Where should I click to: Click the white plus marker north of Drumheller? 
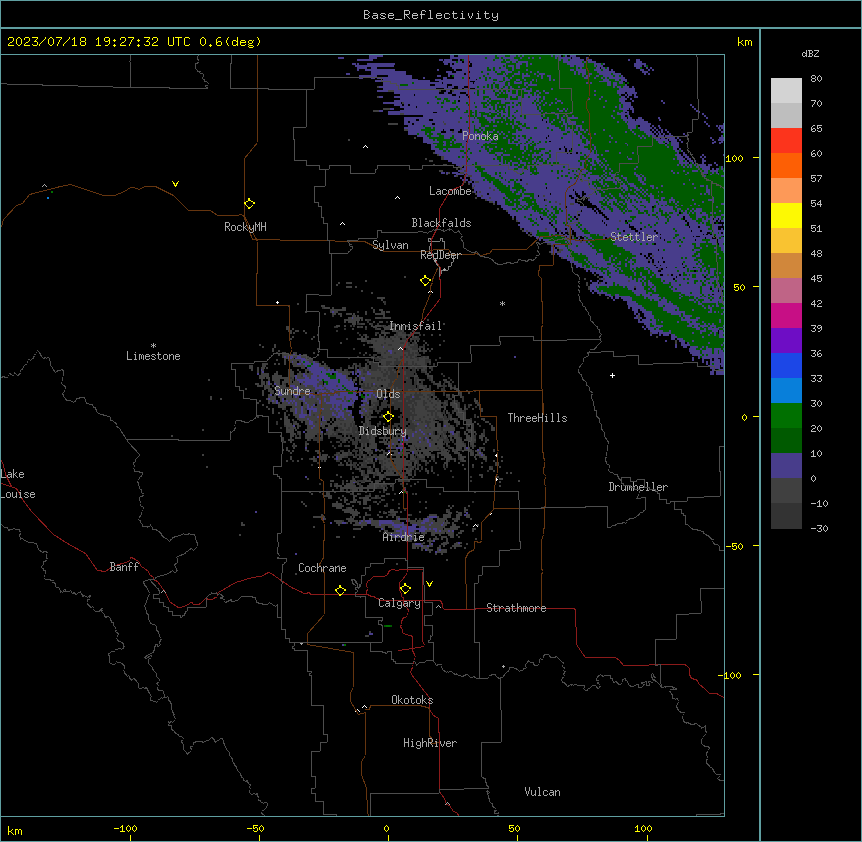[612, 375]
